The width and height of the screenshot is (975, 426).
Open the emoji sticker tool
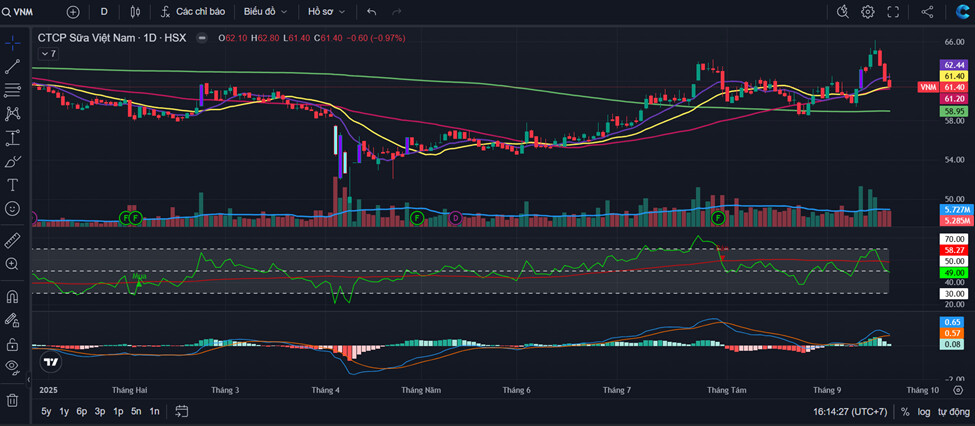coord(13,209)
